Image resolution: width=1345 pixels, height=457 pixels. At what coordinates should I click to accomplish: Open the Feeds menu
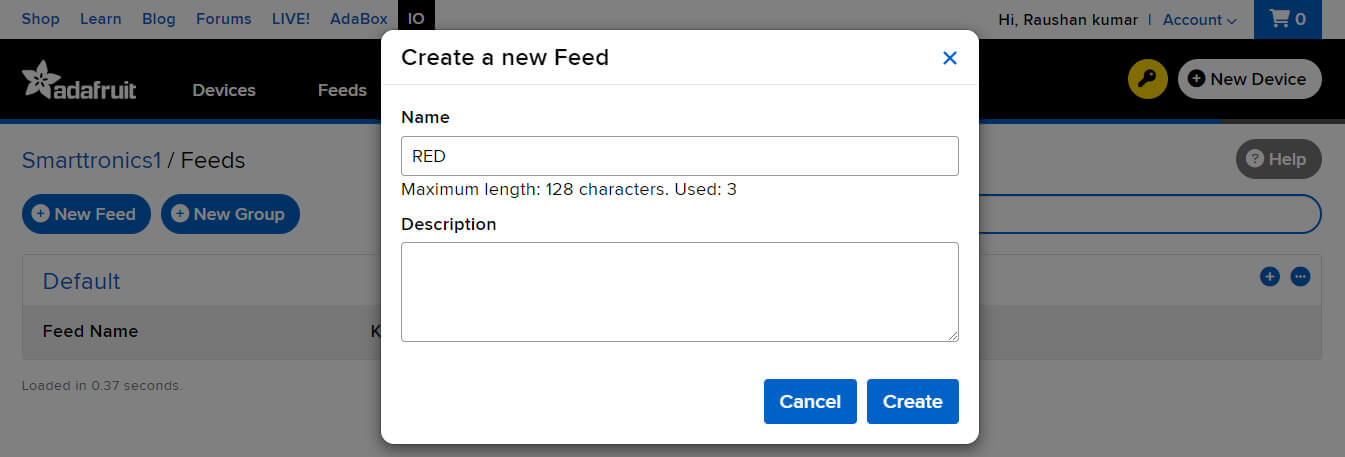click(x=342, y=90)
